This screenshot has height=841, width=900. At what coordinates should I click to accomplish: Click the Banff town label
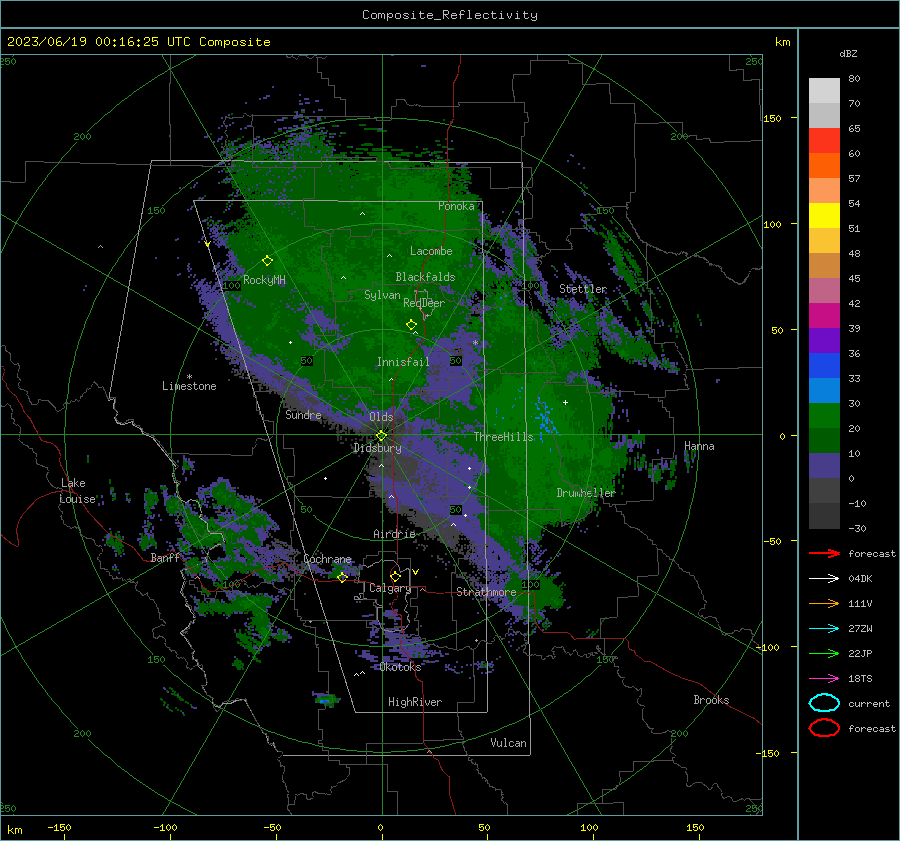[165, 558]
